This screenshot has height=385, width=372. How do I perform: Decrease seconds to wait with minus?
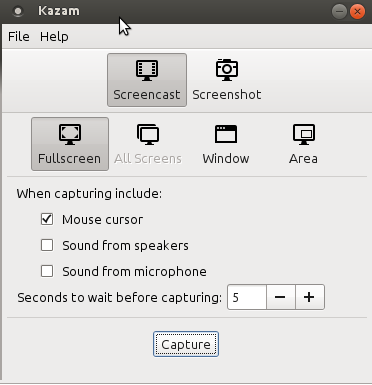[281, 297]
